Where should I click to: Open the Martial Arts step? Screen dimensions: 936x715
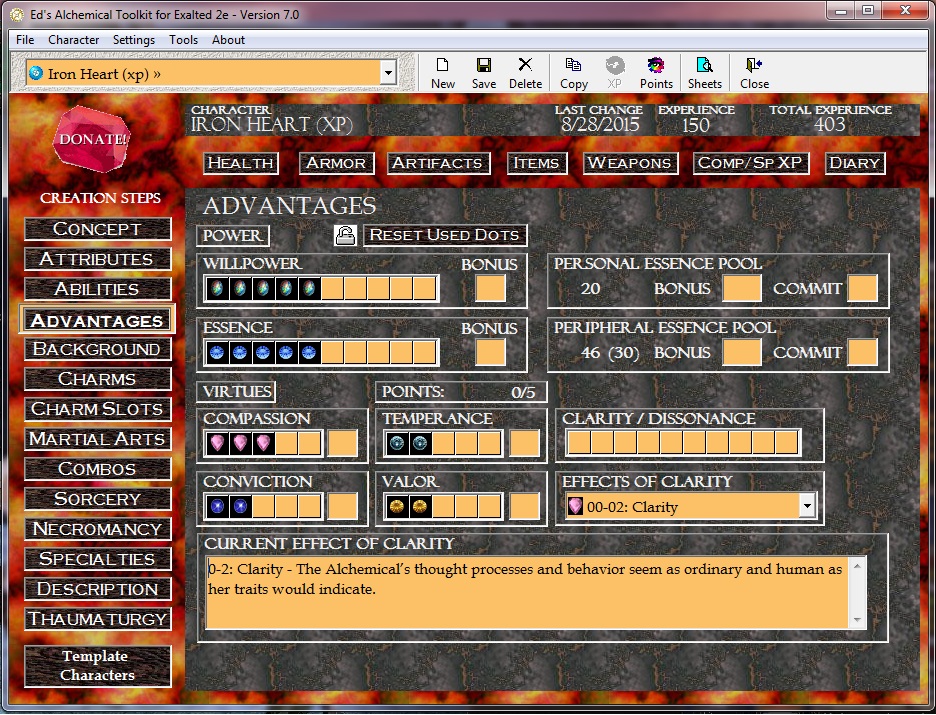click(x=97, y=439)
